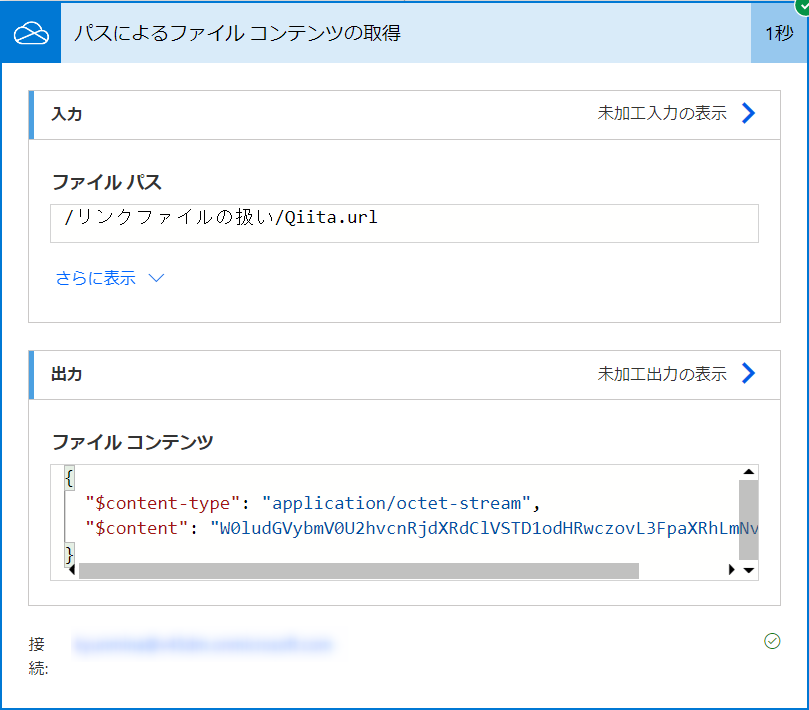Expand さらに表示 to show more inputs
809x710 pixels.
pyautogui.click(x=95, y=278)
